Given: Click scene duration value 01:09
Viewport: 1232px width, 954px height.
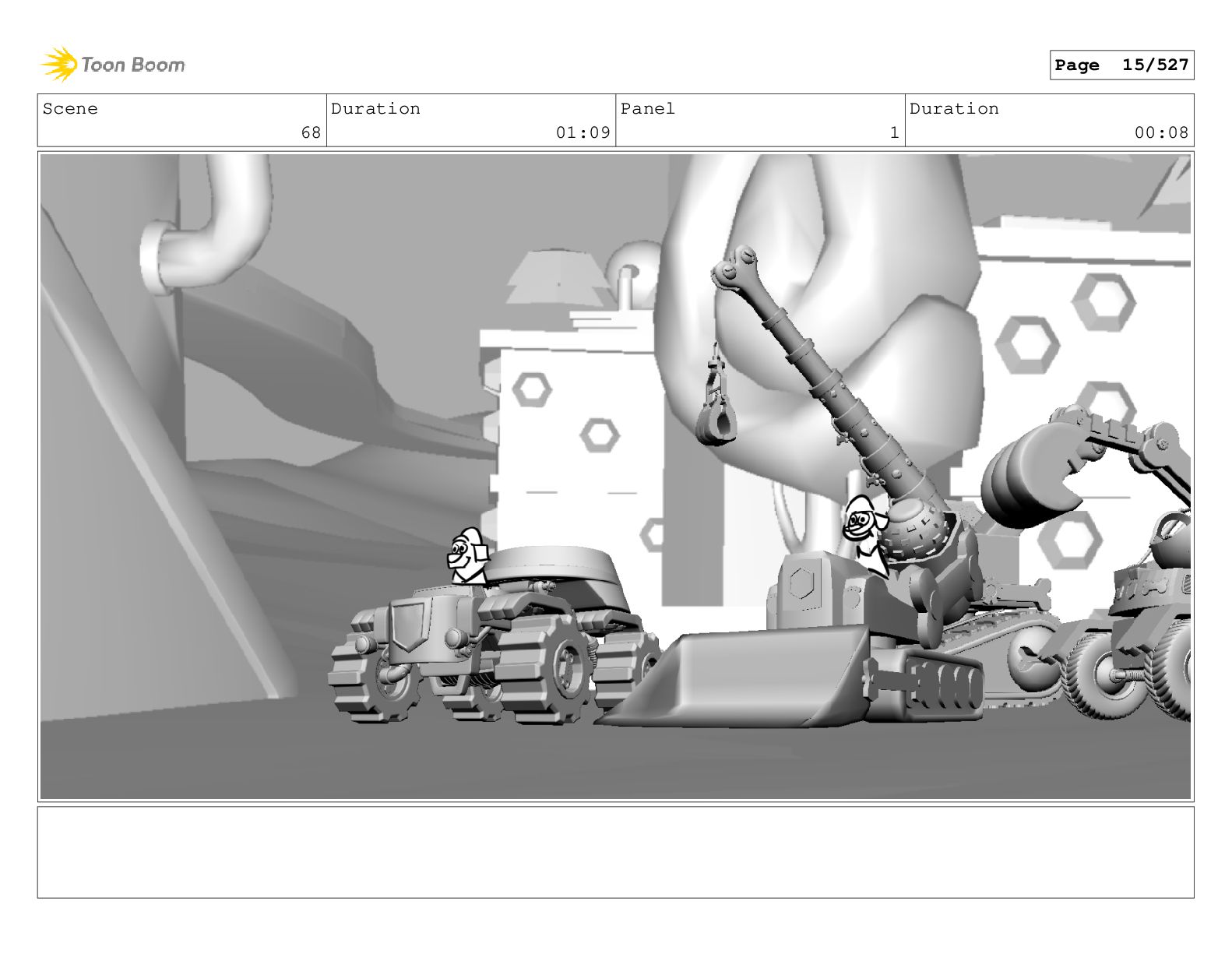Looking at the screenshot, I should (583, 132).
